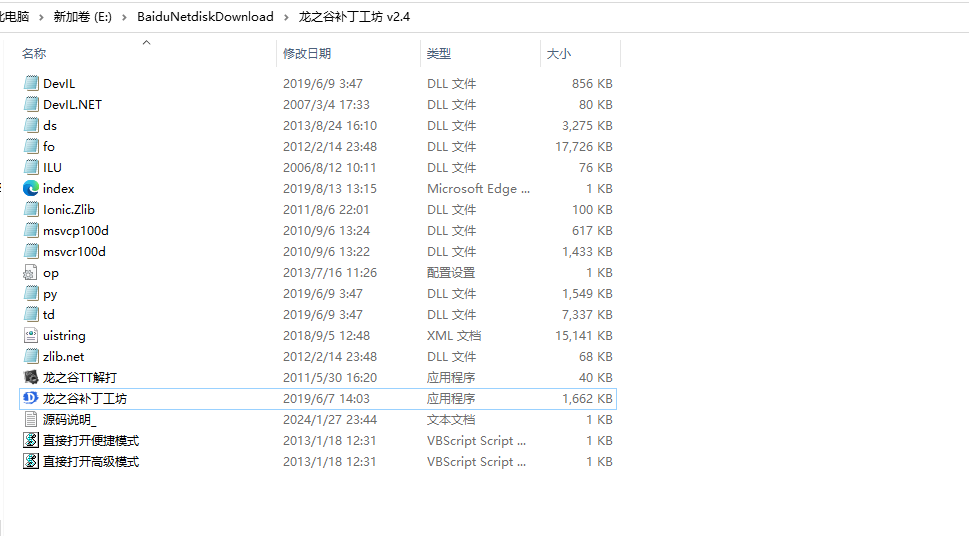Viewport: 969px width, 536px height.
Task: Click the file name 龙之谷TT解打
Action: click(x=80, y=378)
